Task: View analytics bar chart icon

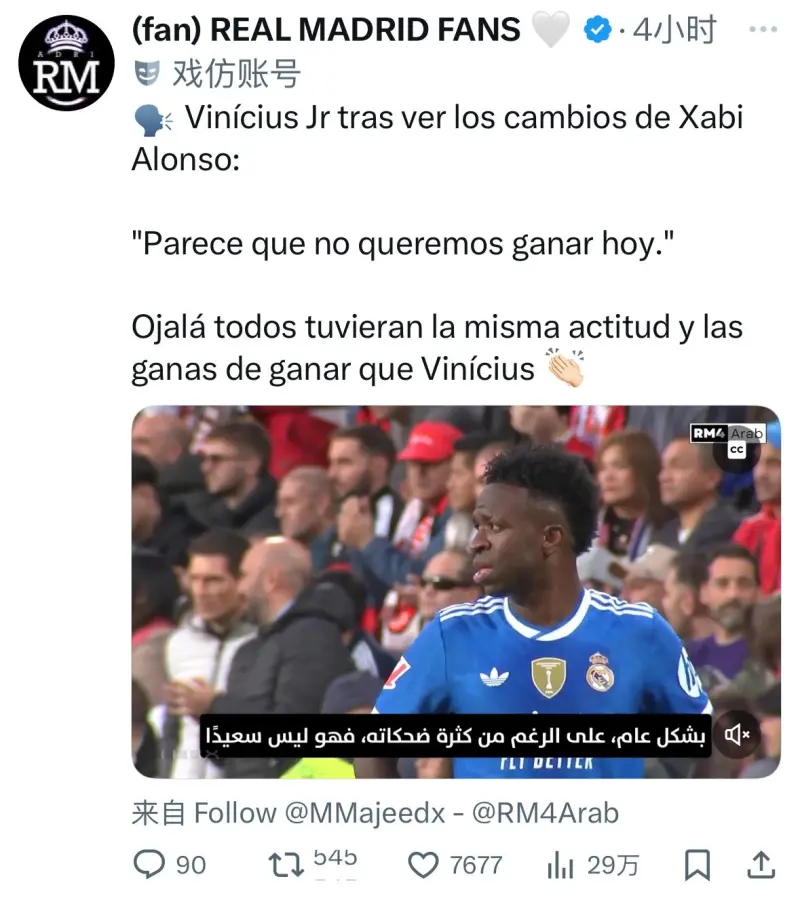Action: click(560, 864)
